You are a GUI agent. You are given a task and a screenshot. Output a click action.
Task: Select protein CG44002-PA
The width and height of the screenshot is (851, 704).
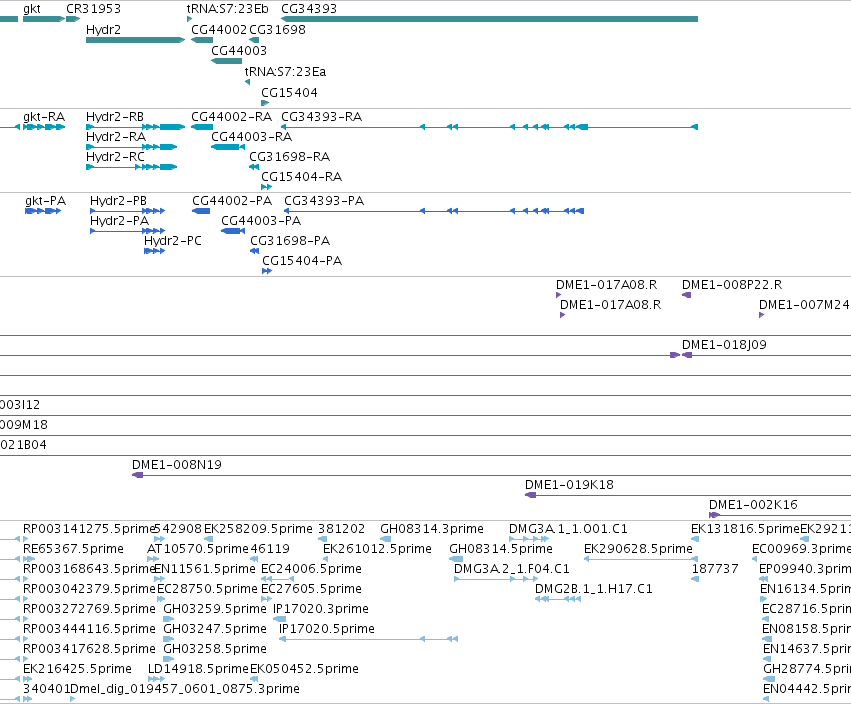[x=201, y=211]
